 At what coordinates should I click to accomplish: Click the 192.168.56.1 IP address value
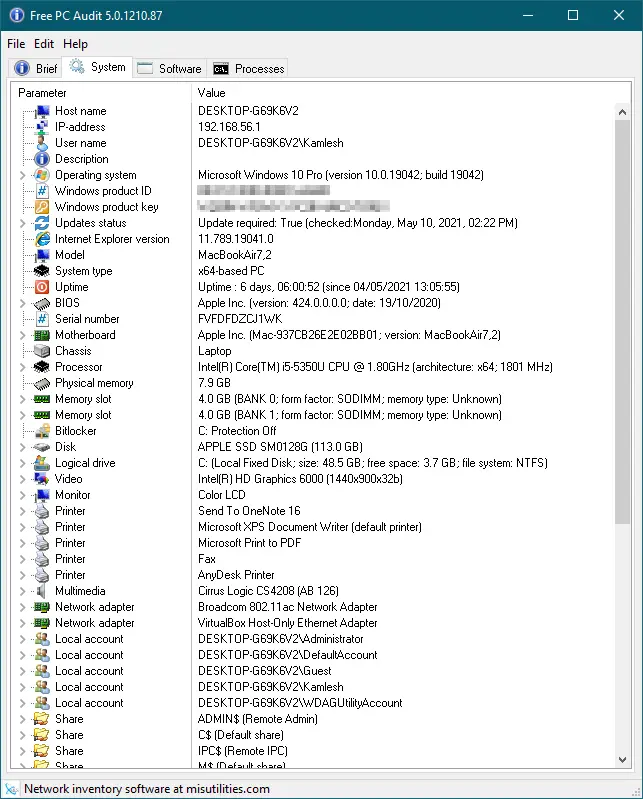click(229, 127)
